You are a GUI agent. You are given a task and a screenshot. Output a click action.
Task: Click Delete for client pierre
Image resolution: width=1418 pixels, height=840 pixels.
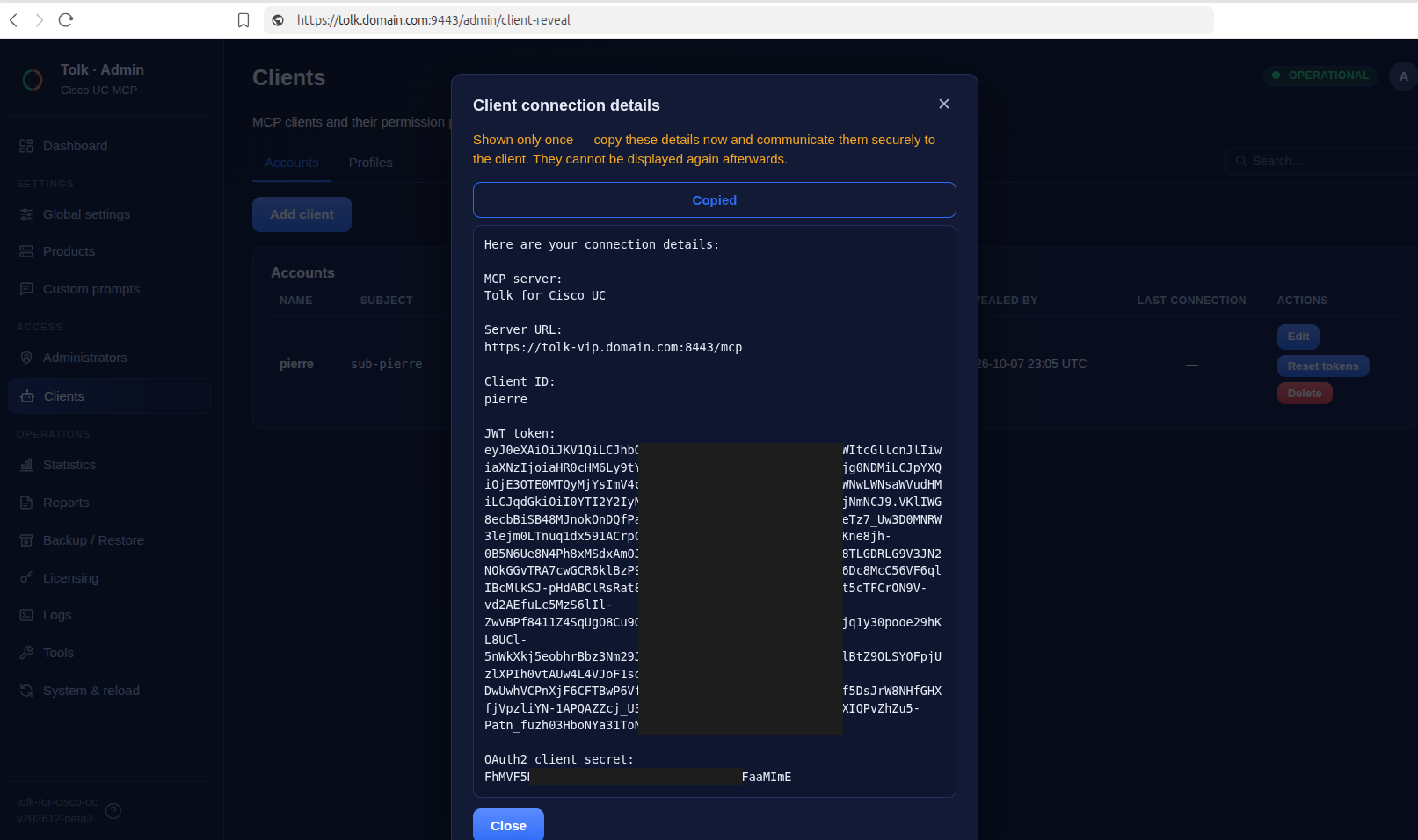tap(1305, 394)
